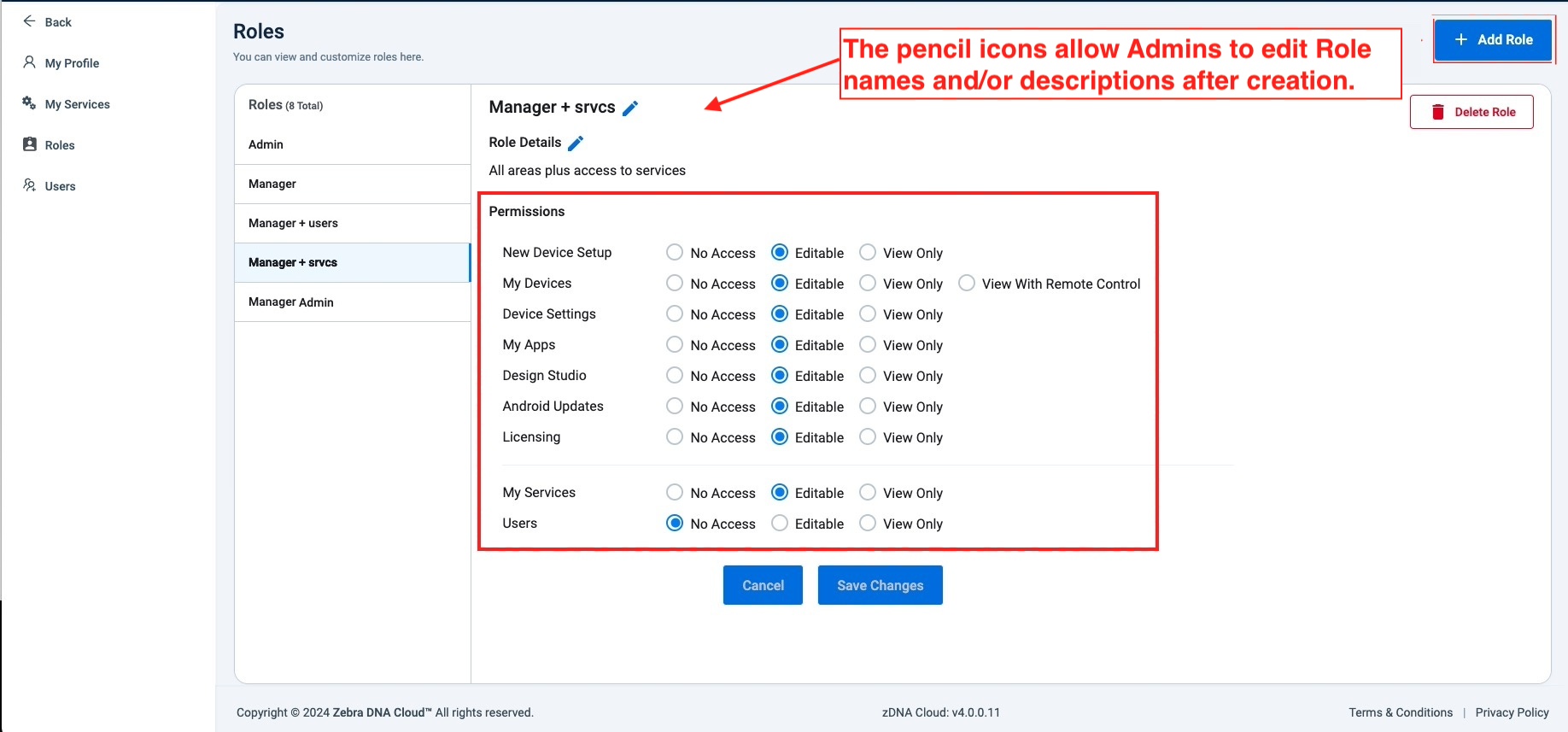Viewport: 1568px width, 732px height.
Task: Click the trash icon on Delete Role
Action: coord(1438,112)
